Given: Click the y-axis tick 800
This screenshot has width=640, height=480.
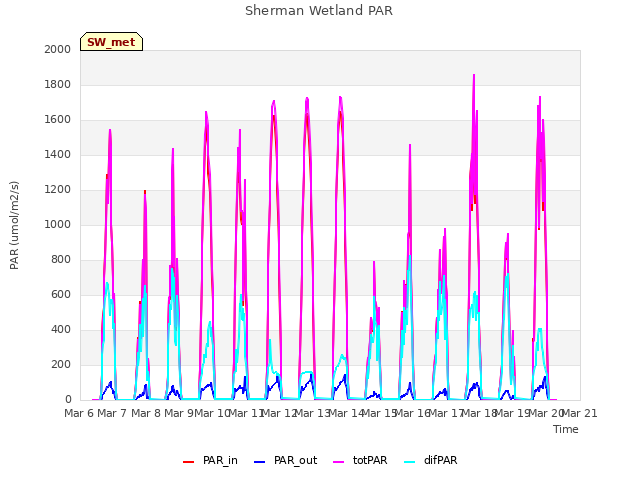Looking at the screenshot, I should [x=61, y=260].
